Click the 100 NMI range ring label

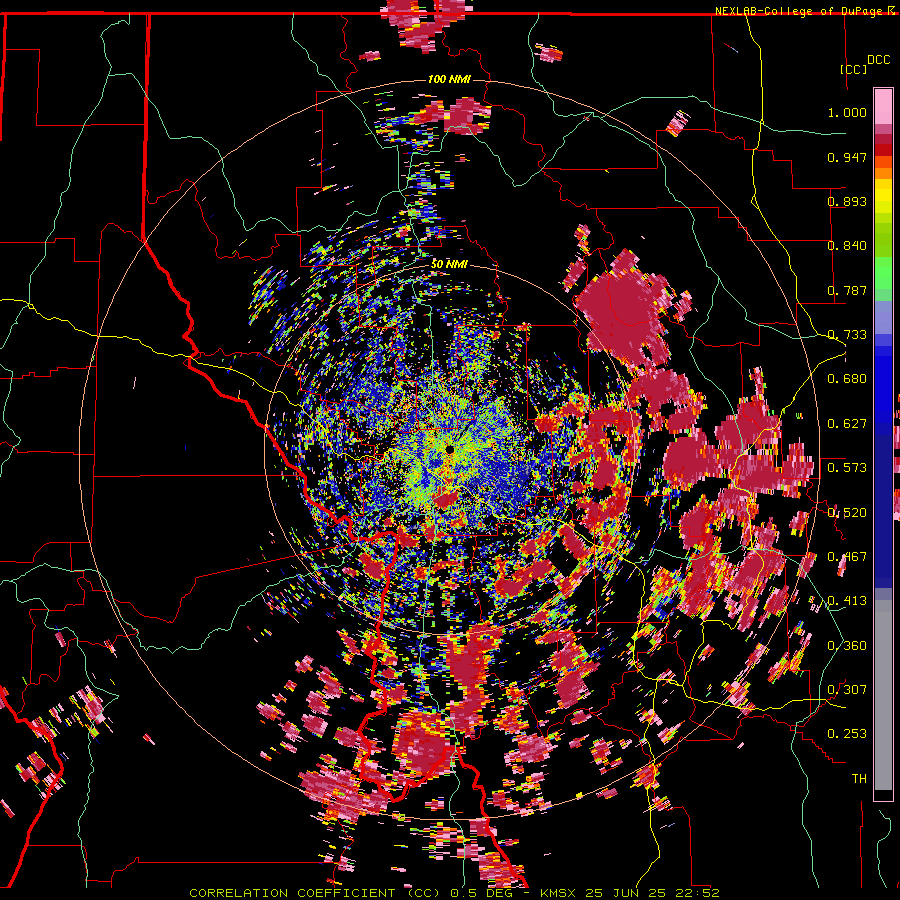pyautogui.click(x=449, y=79)
